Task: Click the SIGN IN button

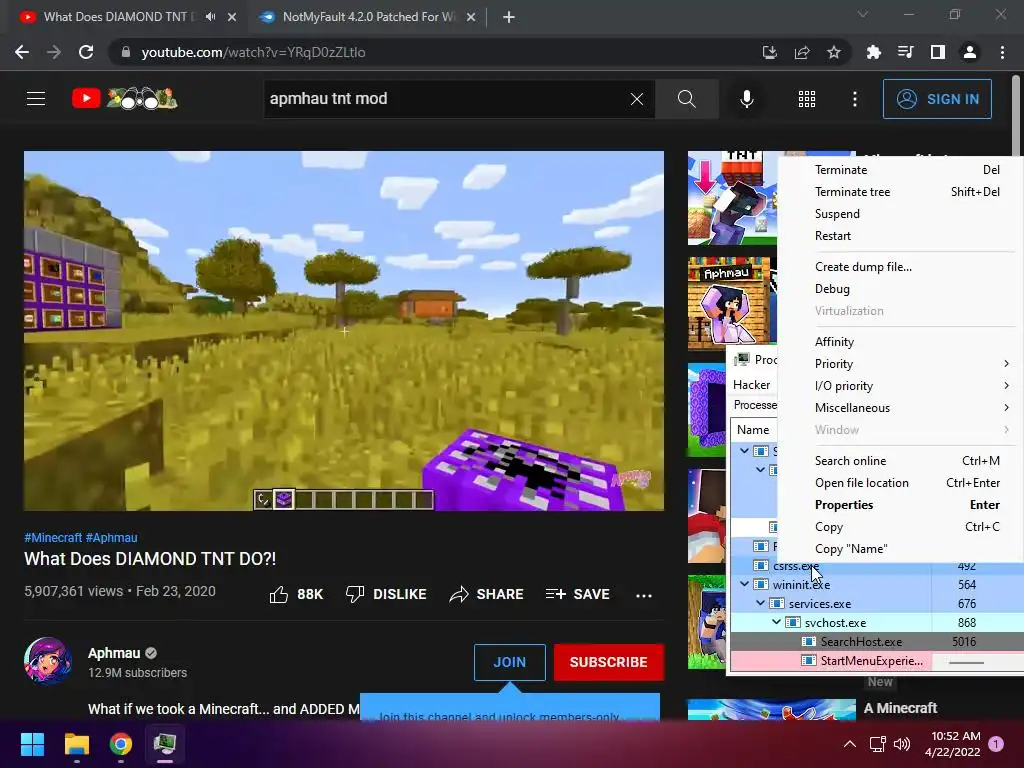Action: [x=937, y=99]
